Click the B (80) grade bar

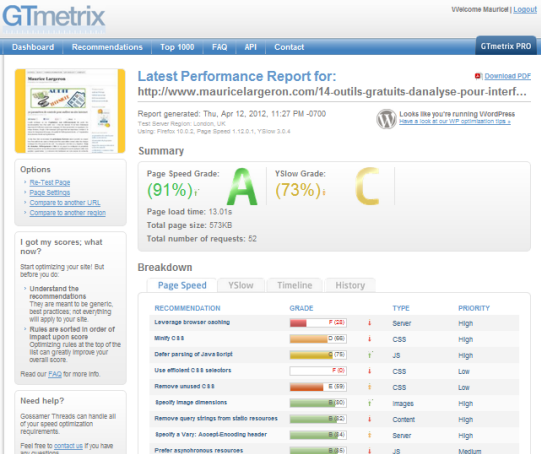point(318,403)
